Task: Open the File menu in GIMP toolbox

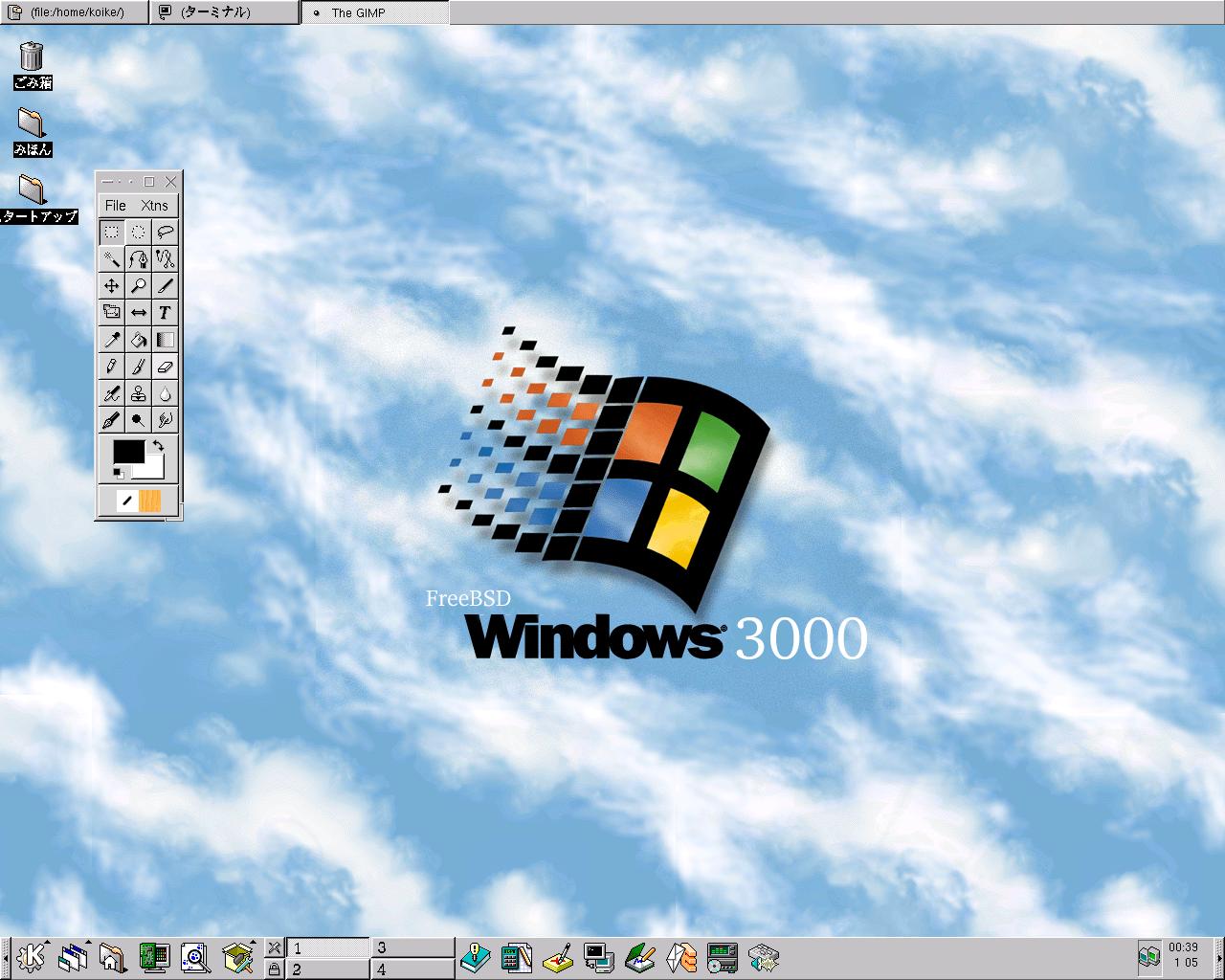Action: (115, 205)
